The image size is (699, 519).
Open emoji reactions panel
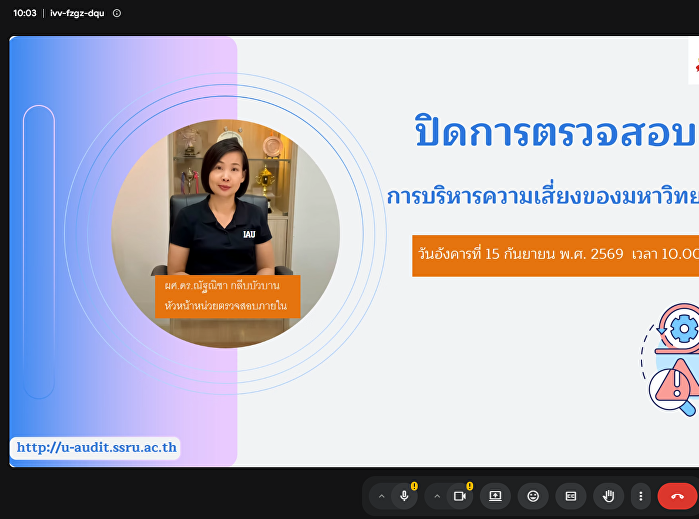point(533,496)
